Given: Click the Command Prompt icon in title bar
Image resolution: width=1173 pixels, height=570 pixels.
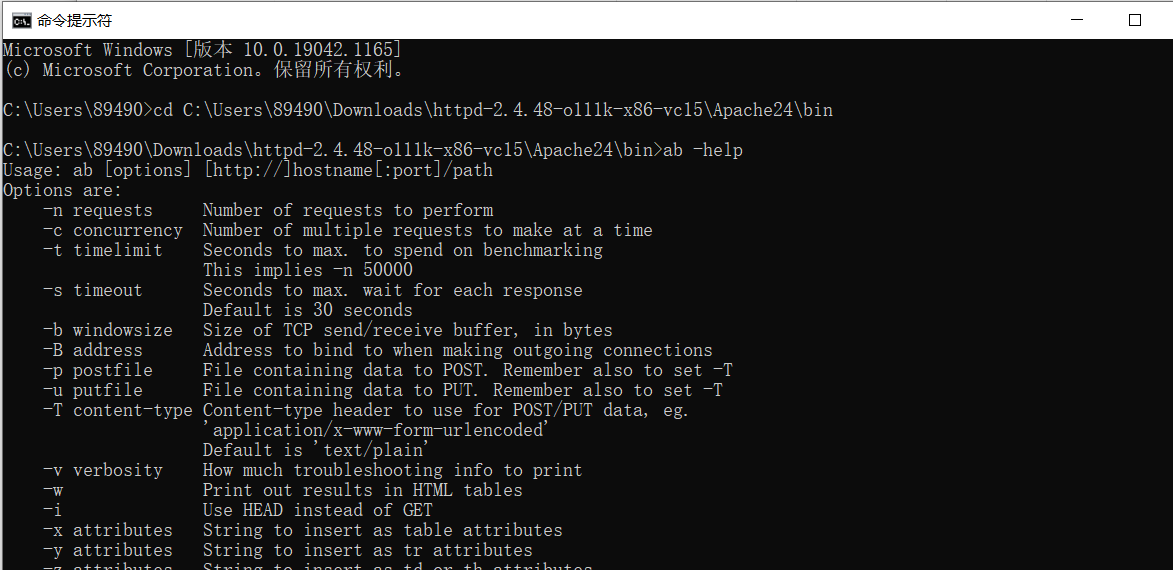Looking at the screenshot, I should tap(20, 20).
